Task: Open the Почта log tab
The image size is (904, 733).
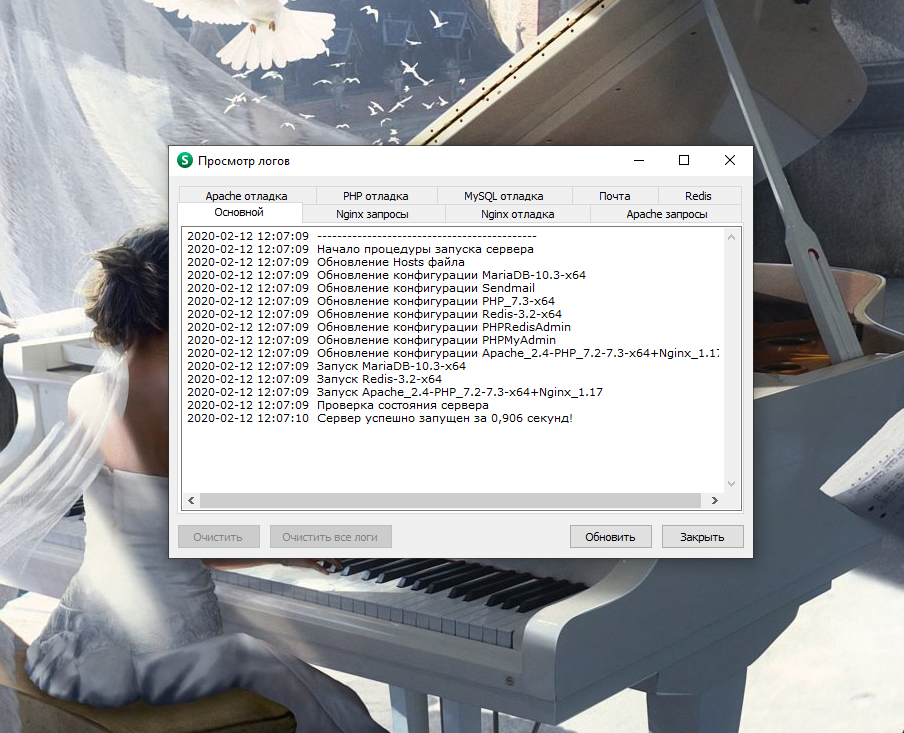Action: [x=614, y=196]
